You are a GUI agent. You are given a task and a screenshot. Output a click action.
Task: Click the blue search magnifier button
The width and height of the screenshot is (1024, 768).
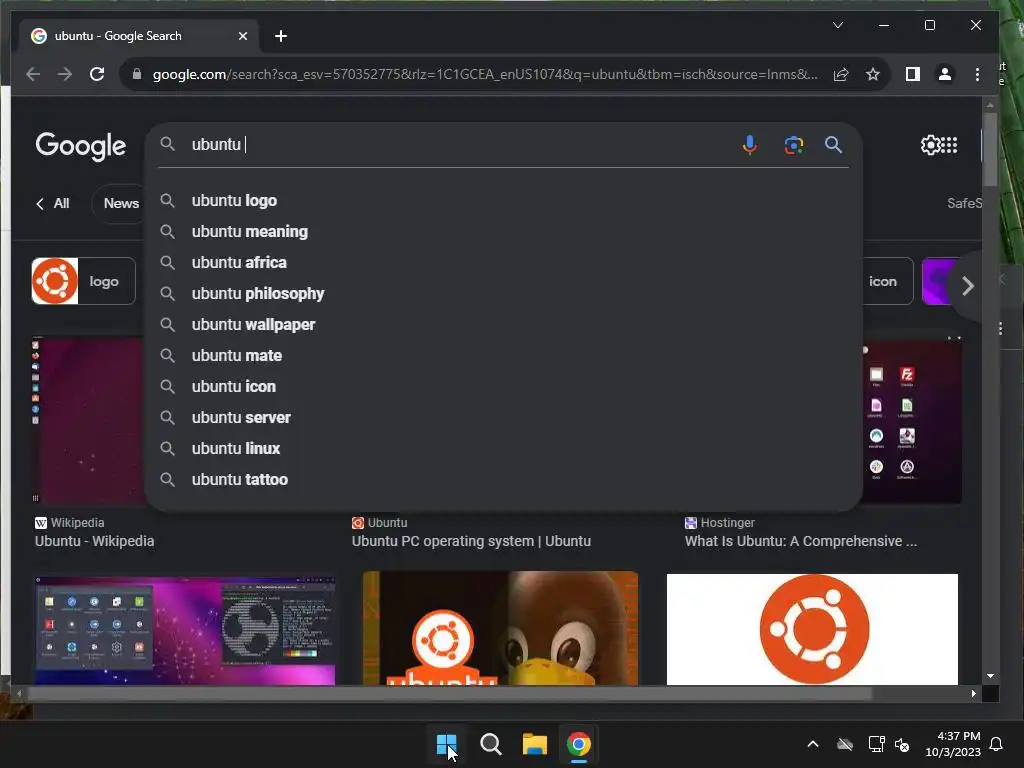833,144
